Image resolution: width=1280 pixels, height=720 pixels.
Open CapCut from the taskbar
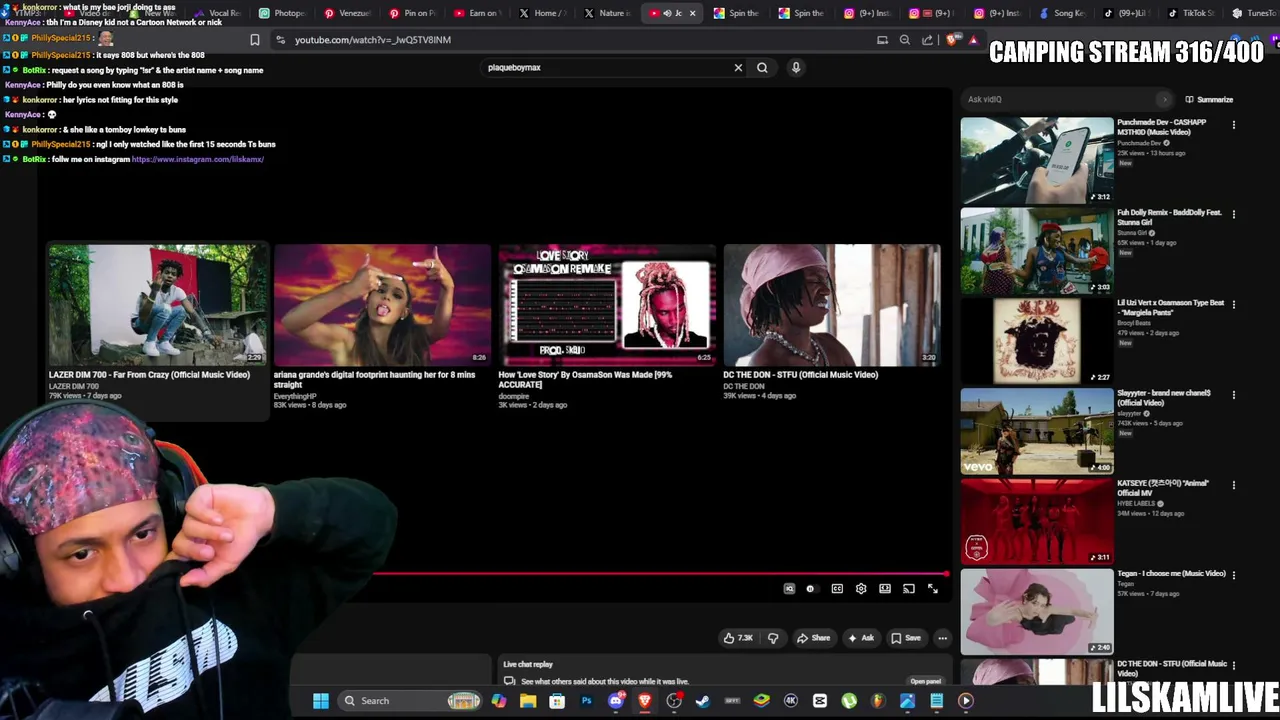pyautogui.click(x=820, y=701)
